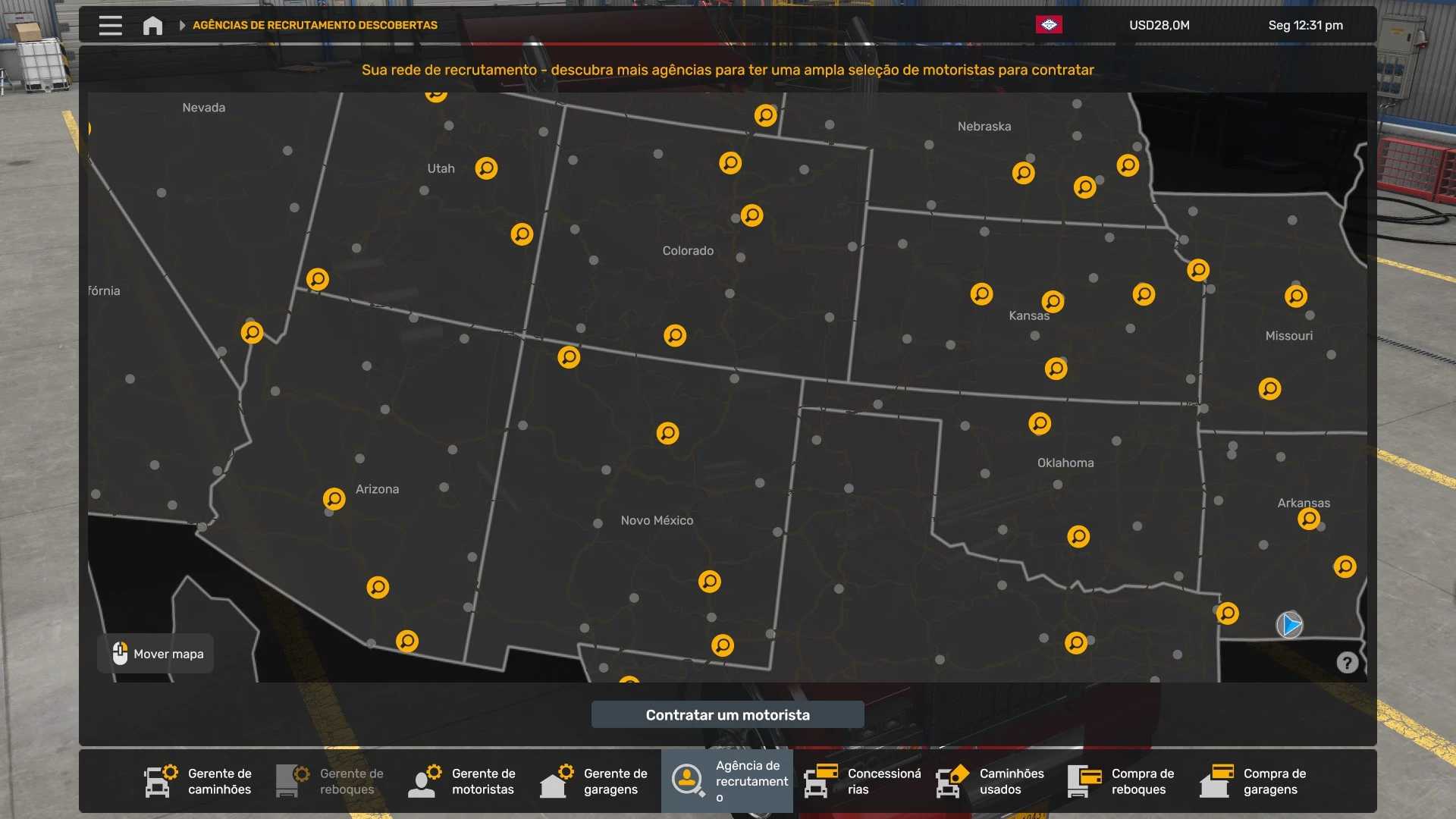This screenshot has height=819, width=1456.
Task: Click agency marker next to Arkansas label
Action: pos(1309,519)
